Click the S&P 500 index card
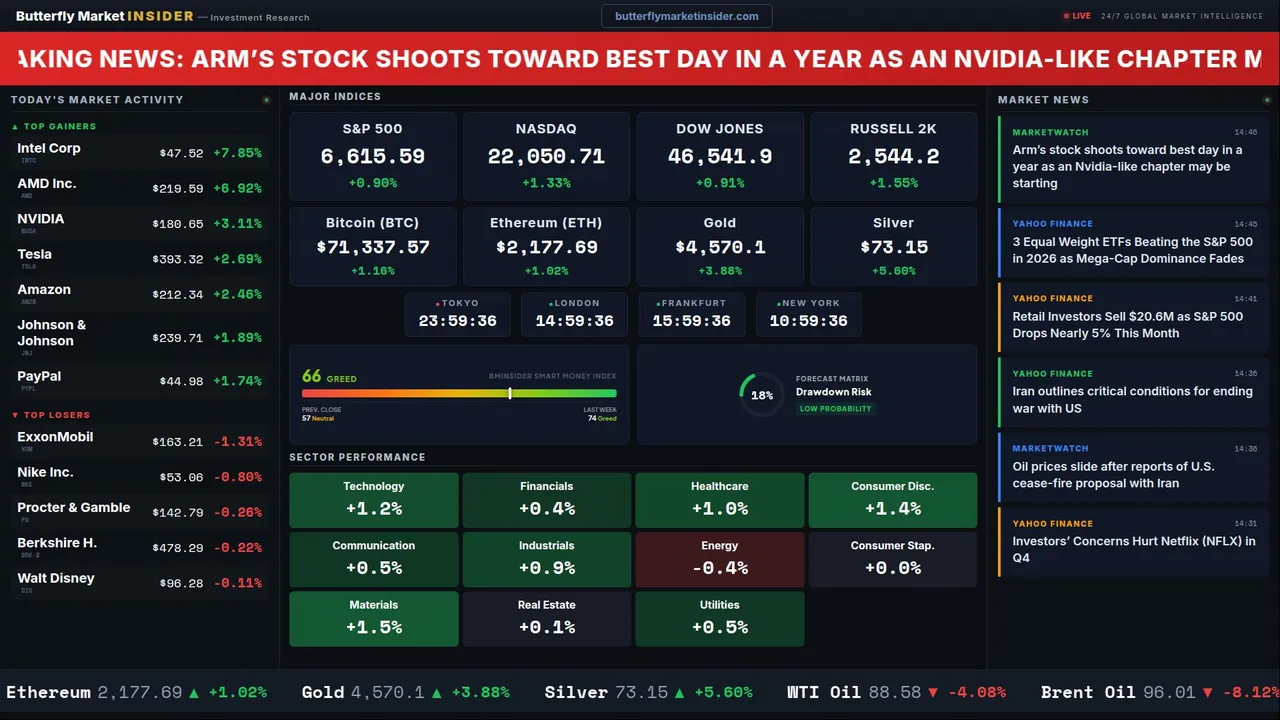 tap(373, 155)
